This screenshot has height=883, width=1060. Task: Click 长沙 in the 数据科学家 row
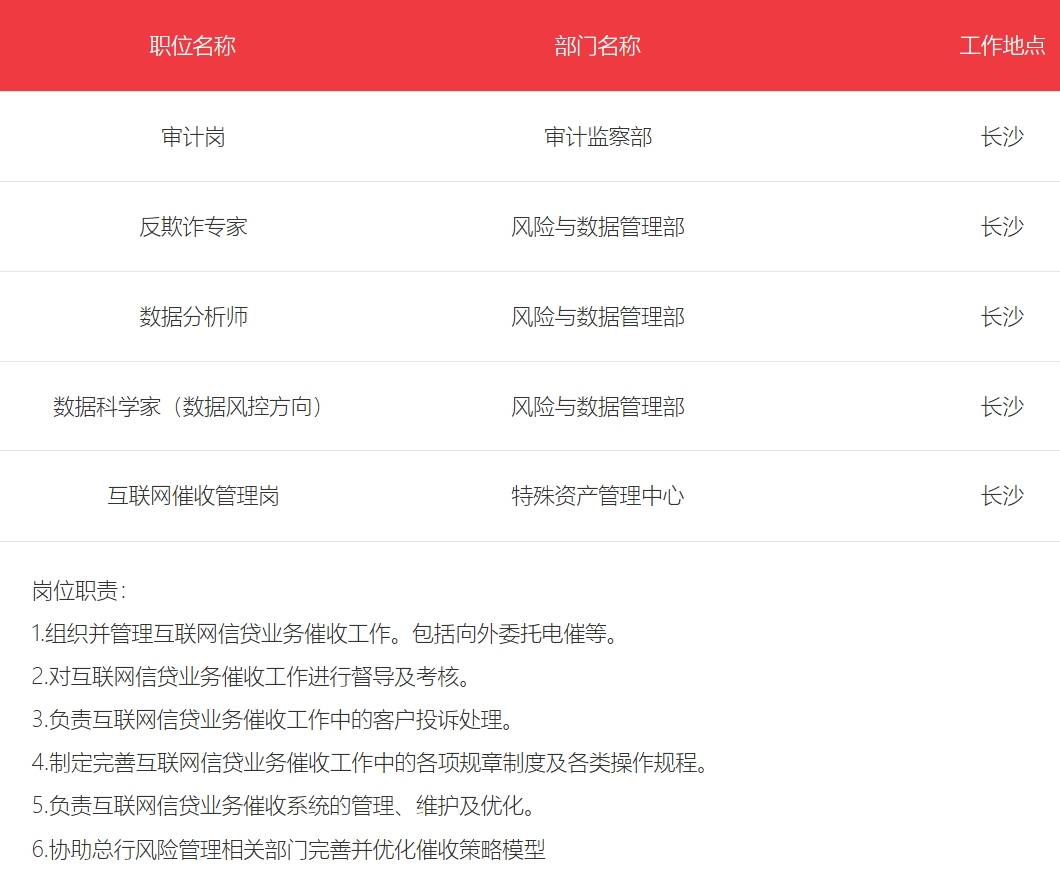click(x=1000, y=406)
